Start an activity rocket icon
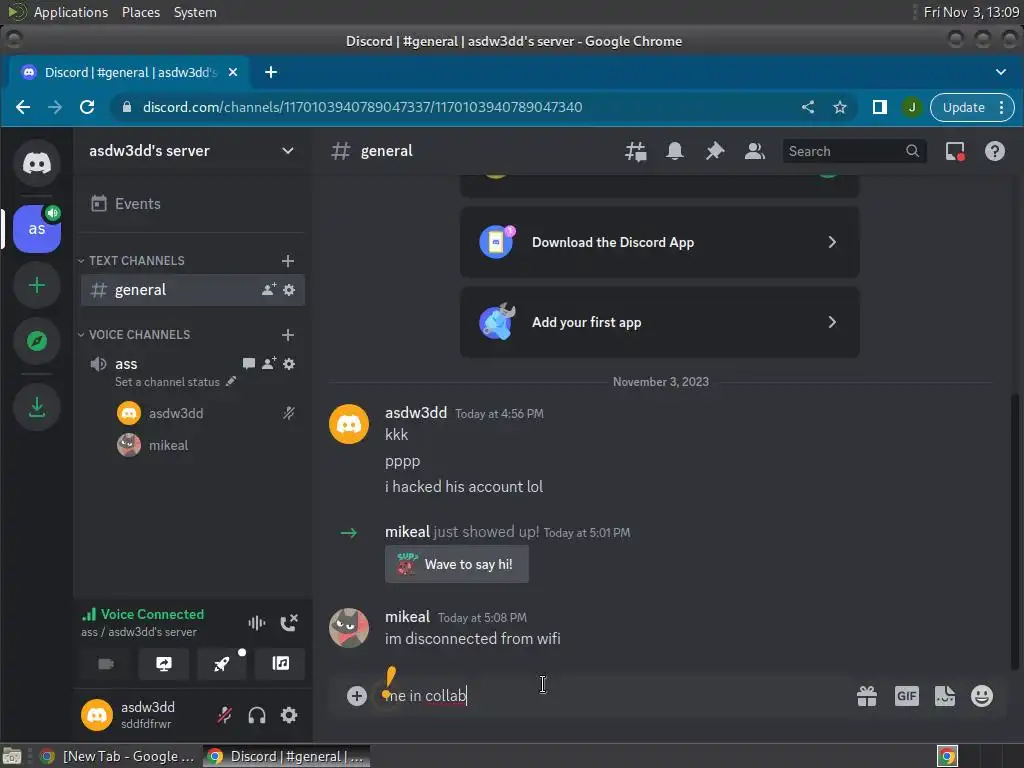The width and height of the screenshot is (1024, 768). 222,664
